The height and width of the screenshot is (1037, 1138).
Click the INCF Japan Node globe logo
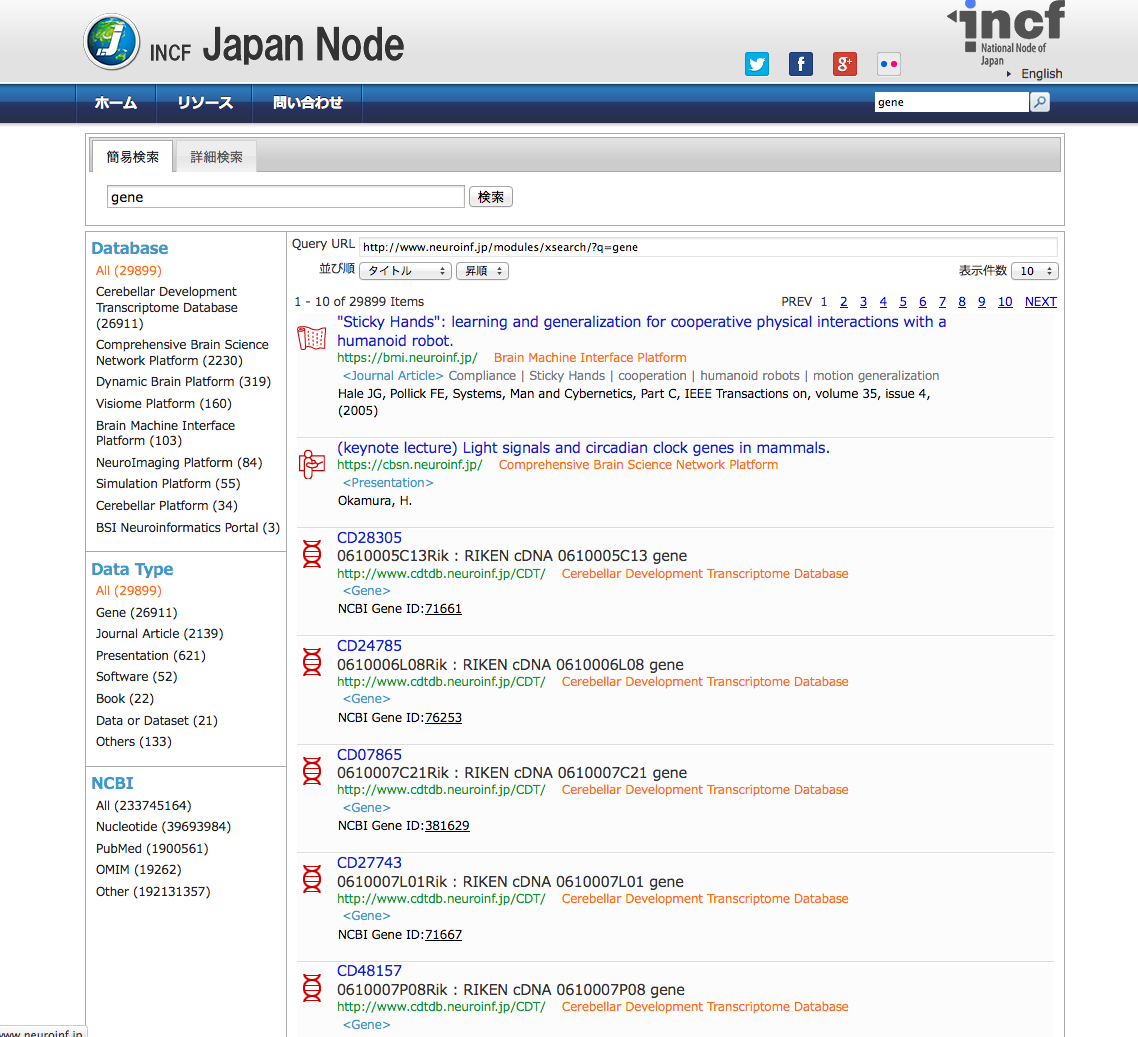tap(112, 42)
